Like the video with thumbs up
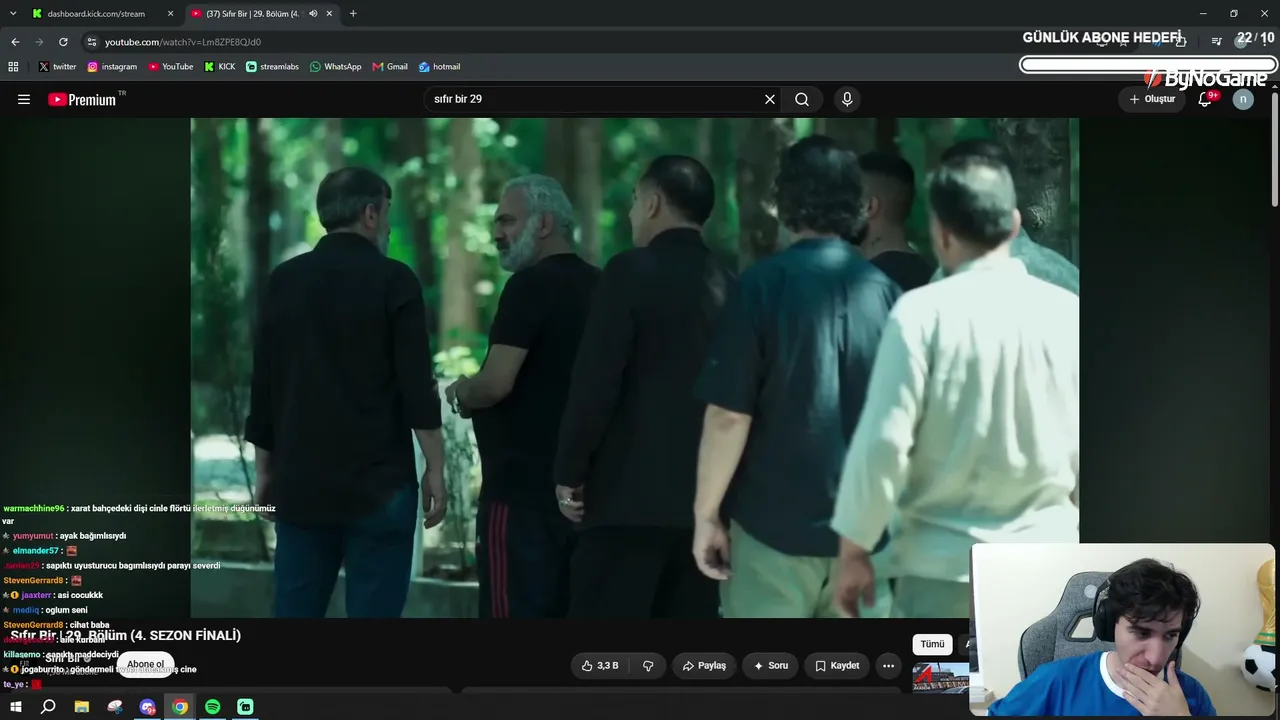Screen dimensions: 1280x720 coord(600,666)
